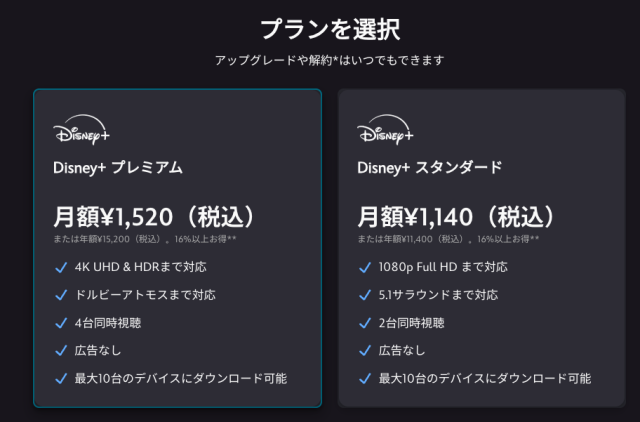
Task: Click the ¥15,200 annual price note
Action: point(144,240)
